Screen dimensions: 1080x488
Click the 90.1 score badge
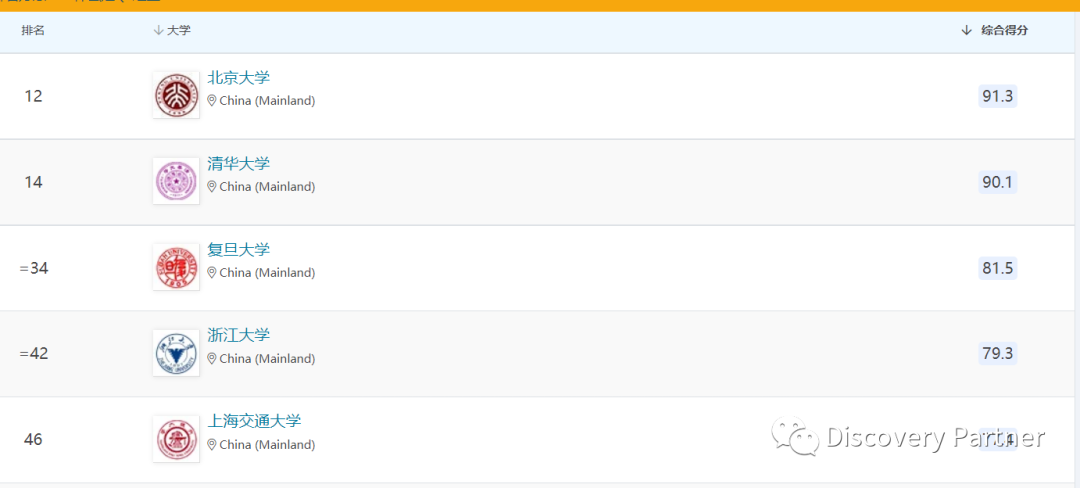tap(997, 182)
